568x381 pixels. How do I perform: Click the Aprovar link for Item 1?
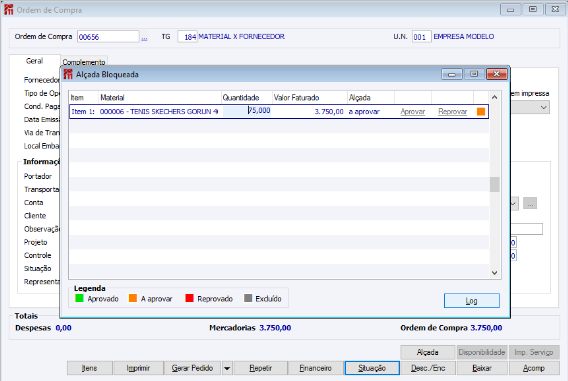click(413, 112)
